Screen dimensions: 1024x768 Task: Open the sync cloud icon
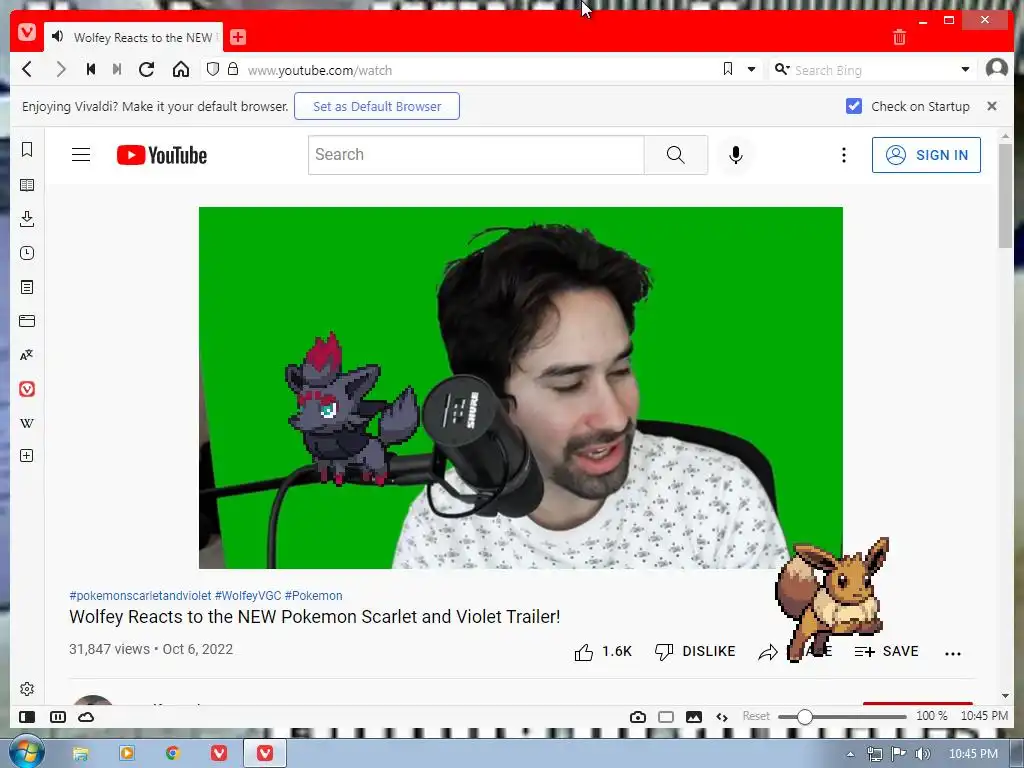coord(86,717)
